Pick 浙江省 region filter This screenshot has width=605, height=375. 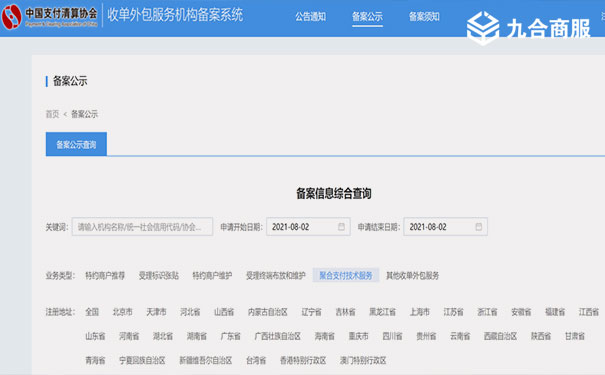(x=487, y=312)
